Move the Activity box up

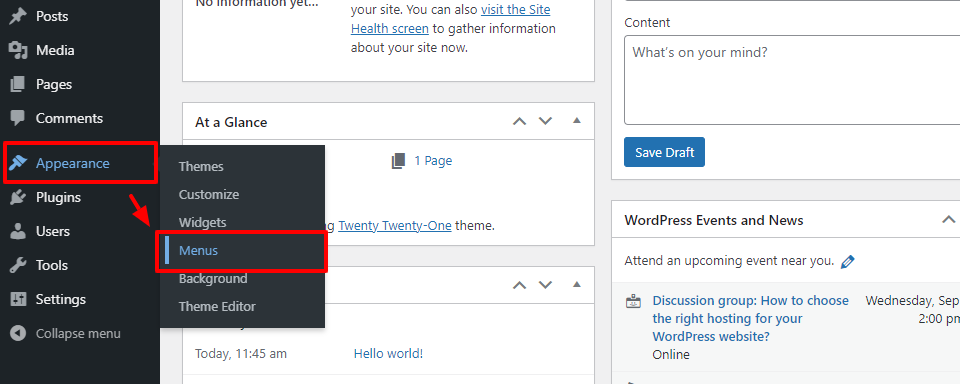click(x=519, y=285)
